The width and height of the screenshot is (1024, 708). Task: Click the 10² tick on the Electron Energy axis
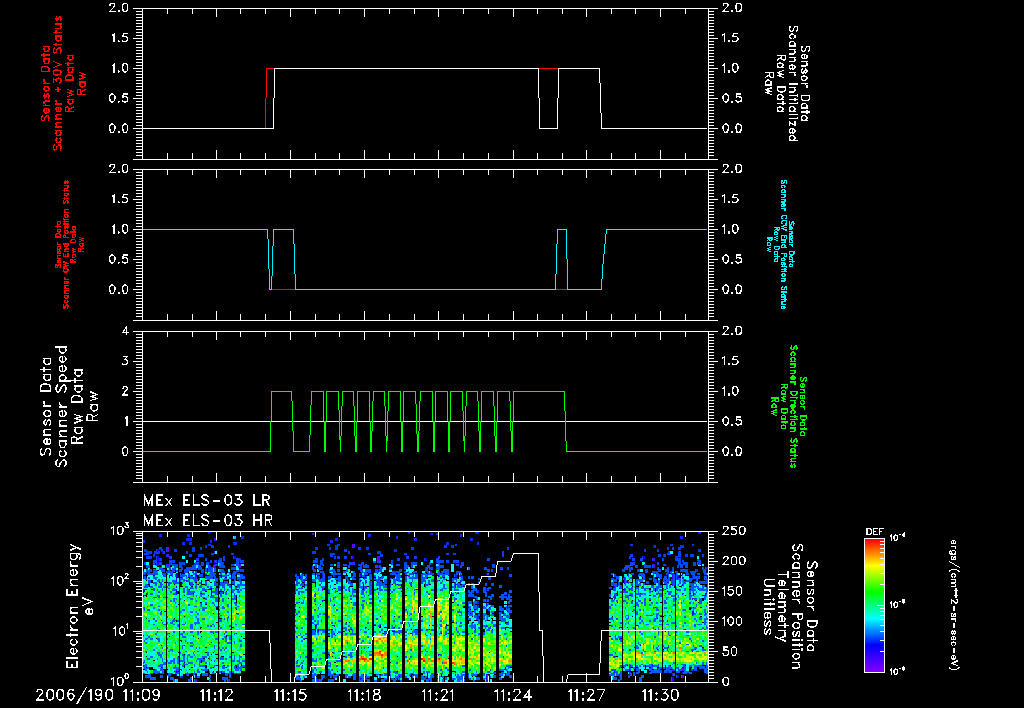(x=120, y=581)
